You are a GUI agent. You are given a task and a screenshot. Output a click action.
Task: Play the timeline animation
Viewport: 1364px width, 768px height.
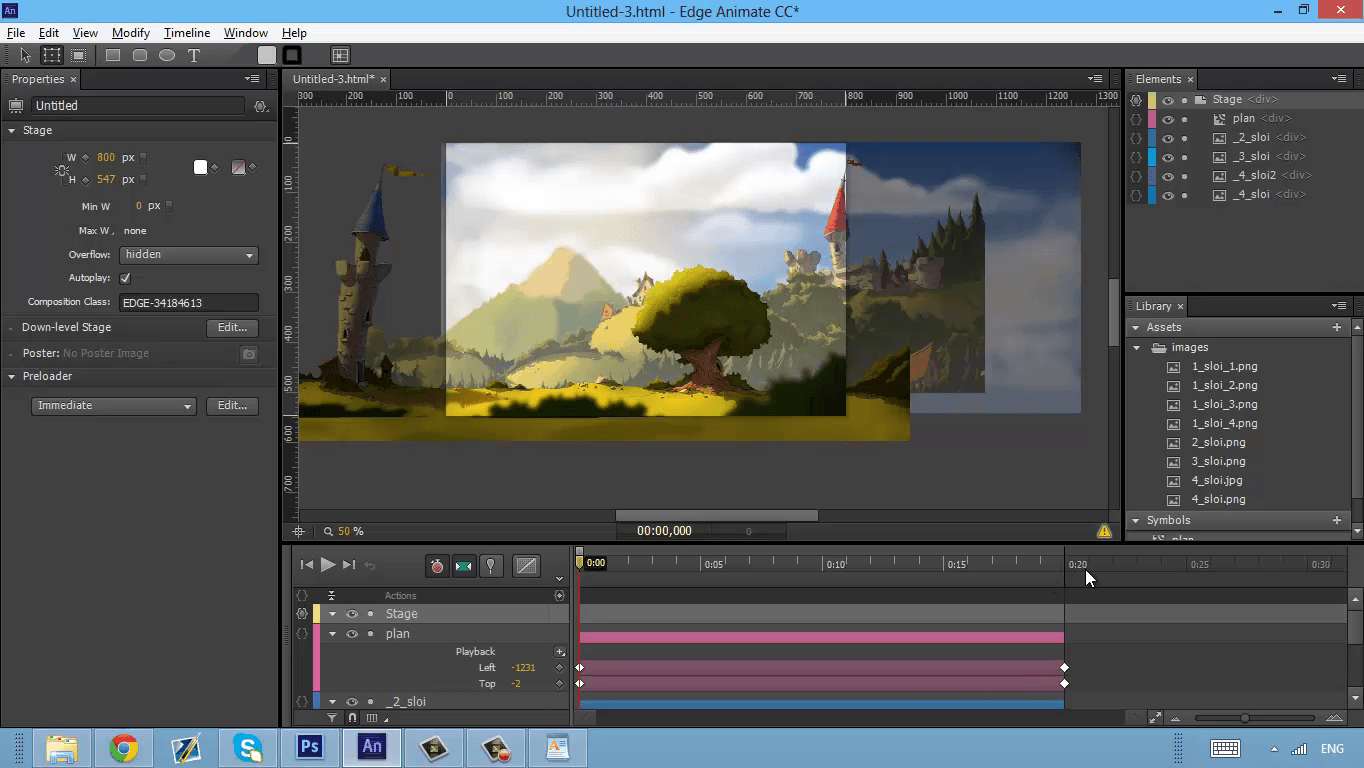[x=327, y=565]
